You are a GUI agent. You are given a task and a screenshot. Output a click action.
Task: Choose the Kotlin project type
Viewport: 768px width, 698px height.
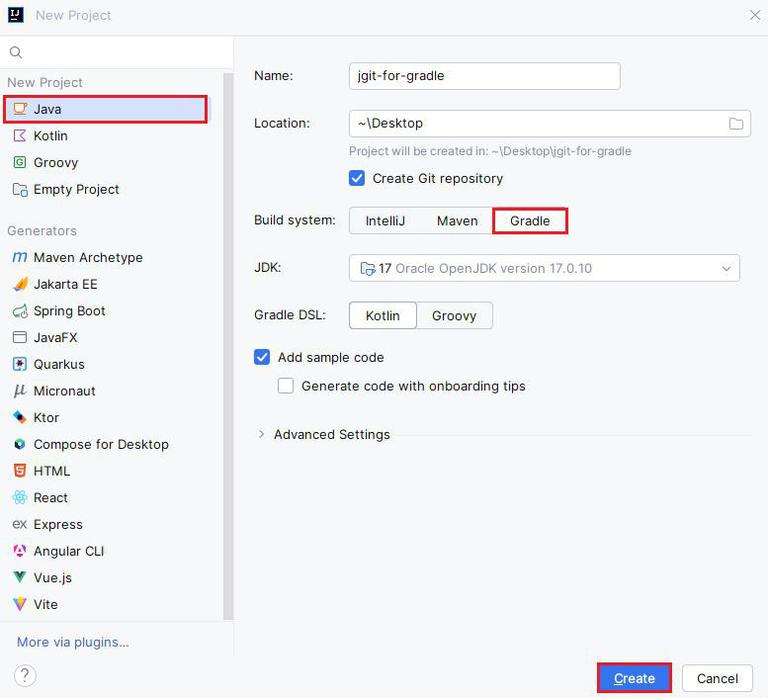click(x=50, y=136)
